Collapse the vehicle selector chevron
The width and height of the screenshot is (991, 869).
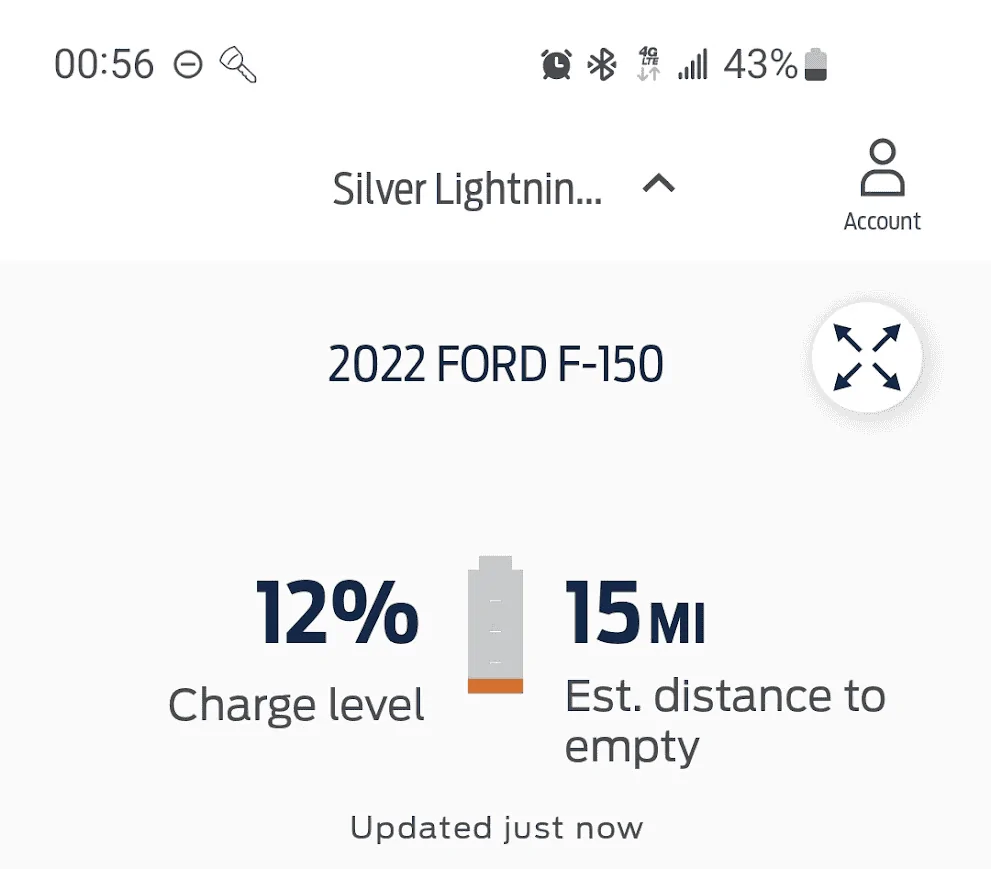(658, 185)
